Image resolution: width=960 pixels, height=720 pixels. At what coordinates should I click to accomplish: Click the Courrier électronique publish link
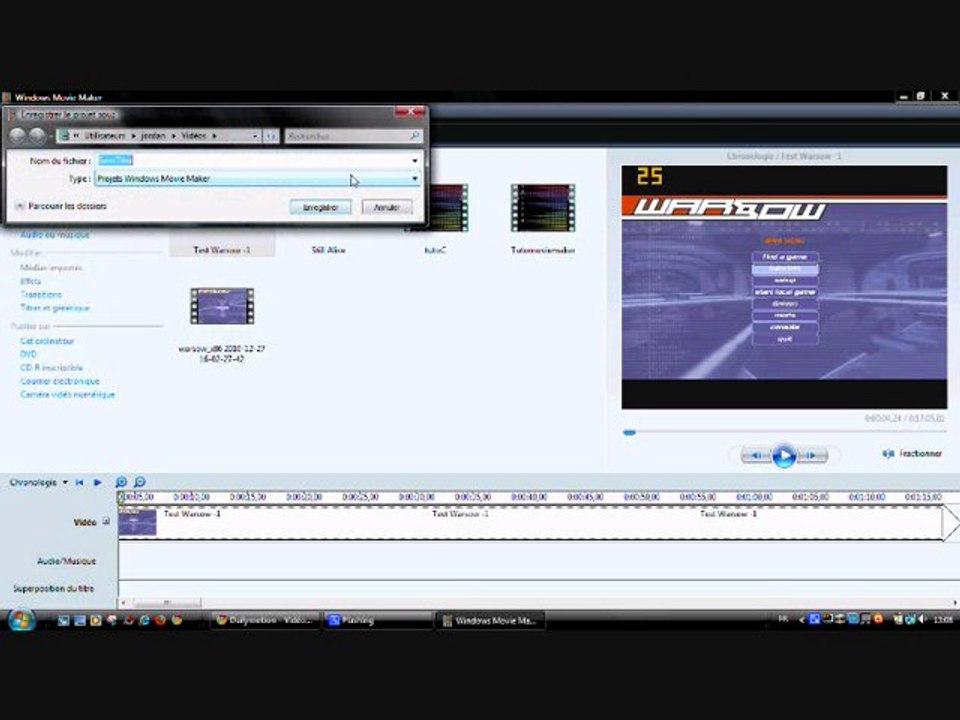tap(59, 381)
